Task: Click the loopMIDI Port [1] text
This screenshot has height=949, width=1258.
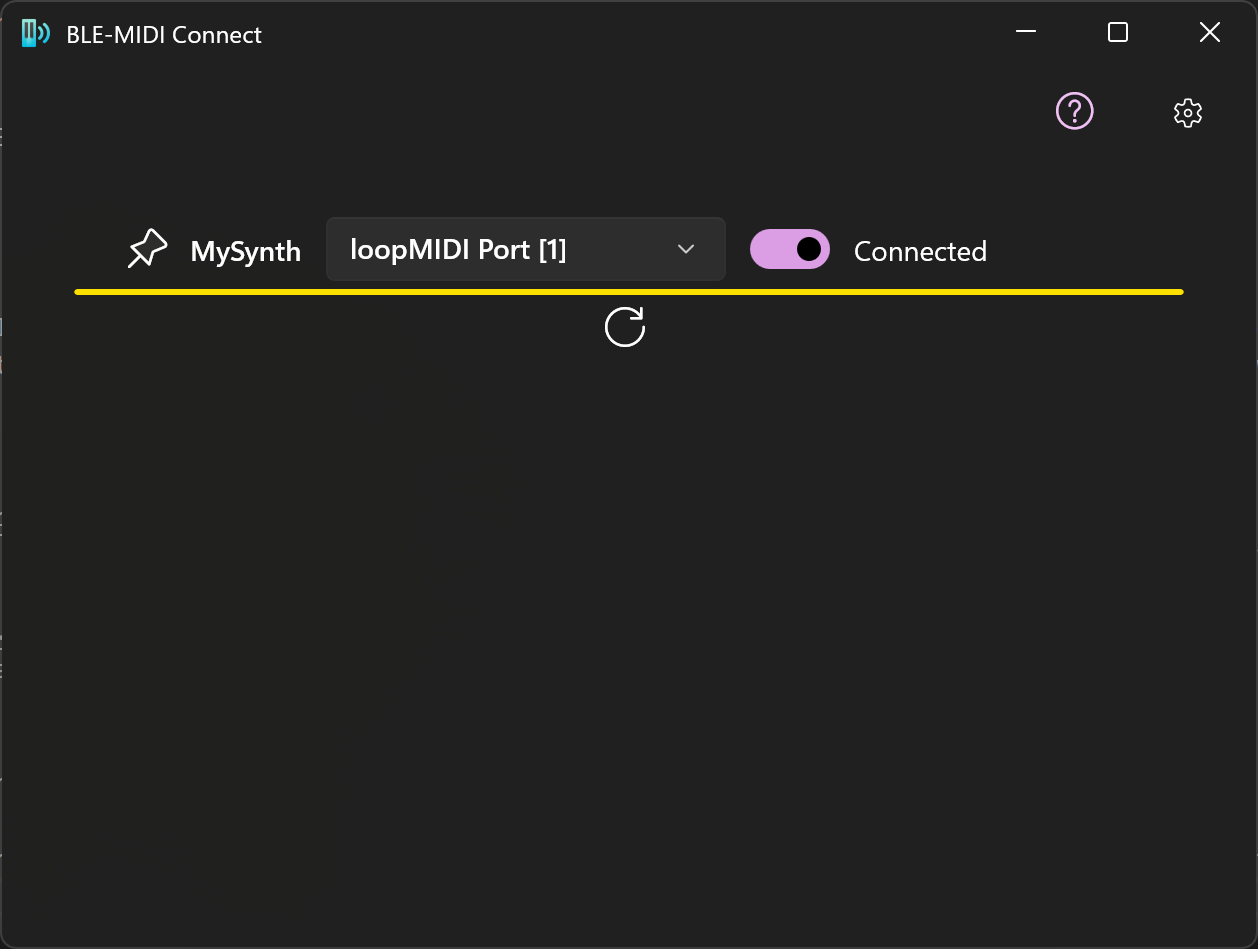Action: point(458,250)
